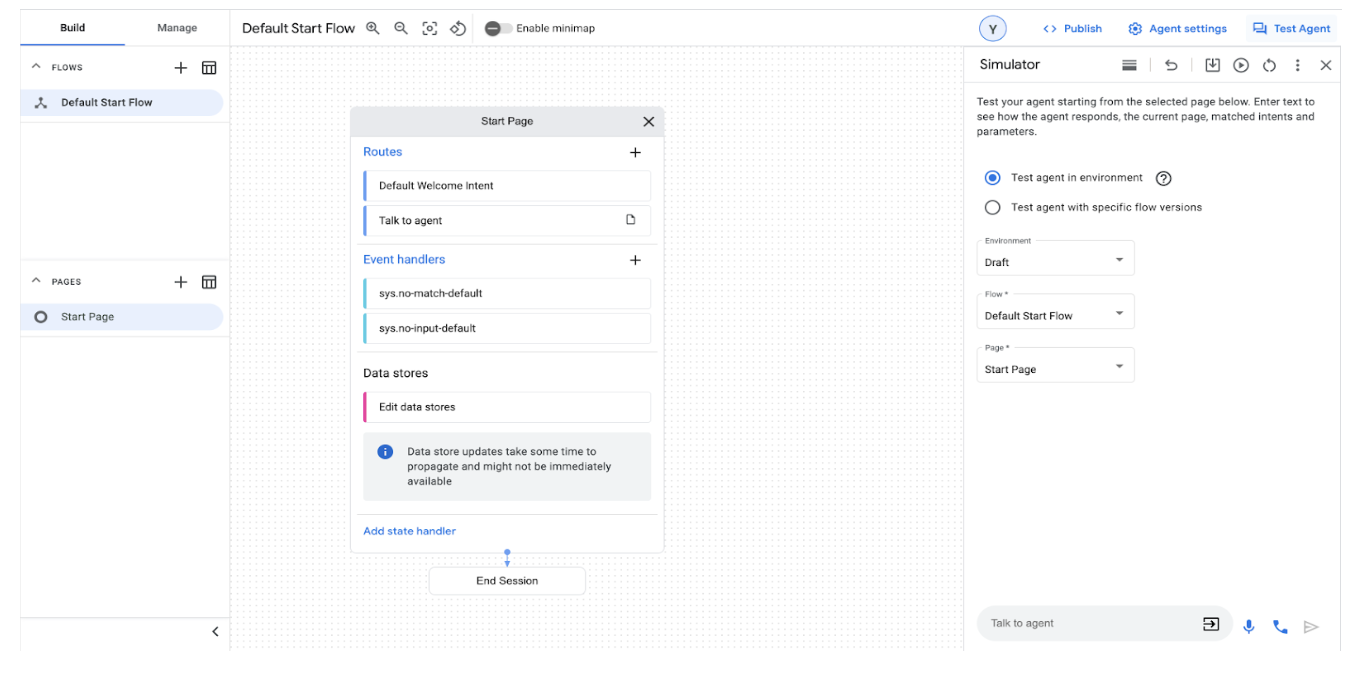Open the Default Welcome Intent route
Image resolution: width=1352 pixels, height=678 pixels.
click(507, 186)
